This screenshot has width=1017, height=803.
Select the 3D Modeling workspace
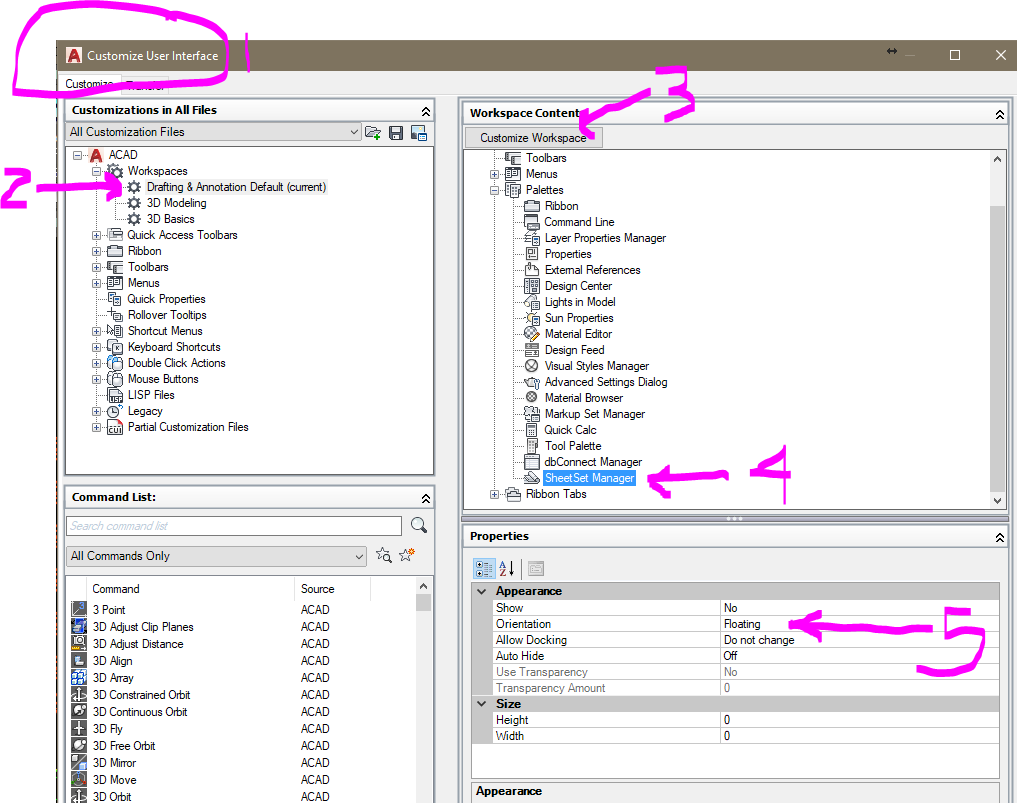(x=176, y=203)
